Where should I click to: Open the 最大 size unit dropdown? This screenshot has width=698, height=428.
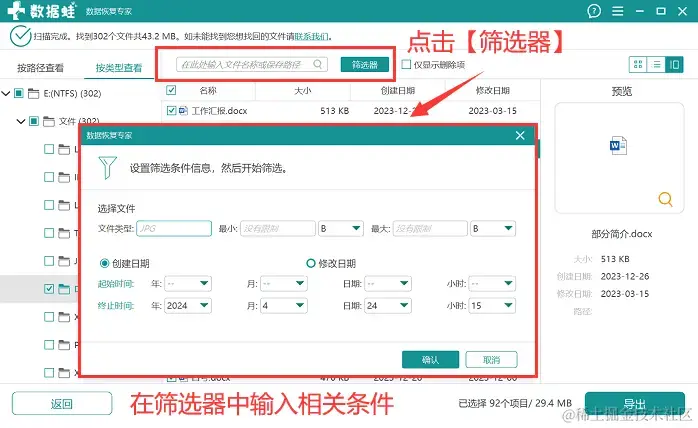tap(493, 228)
